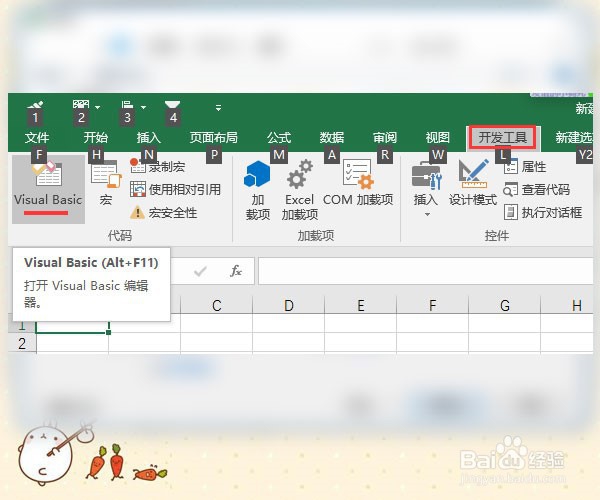The width and height of the screenshot is (600, 500).
Task: Click the fourth Quick Access toolbar icon
Action: tap(172, 105)
